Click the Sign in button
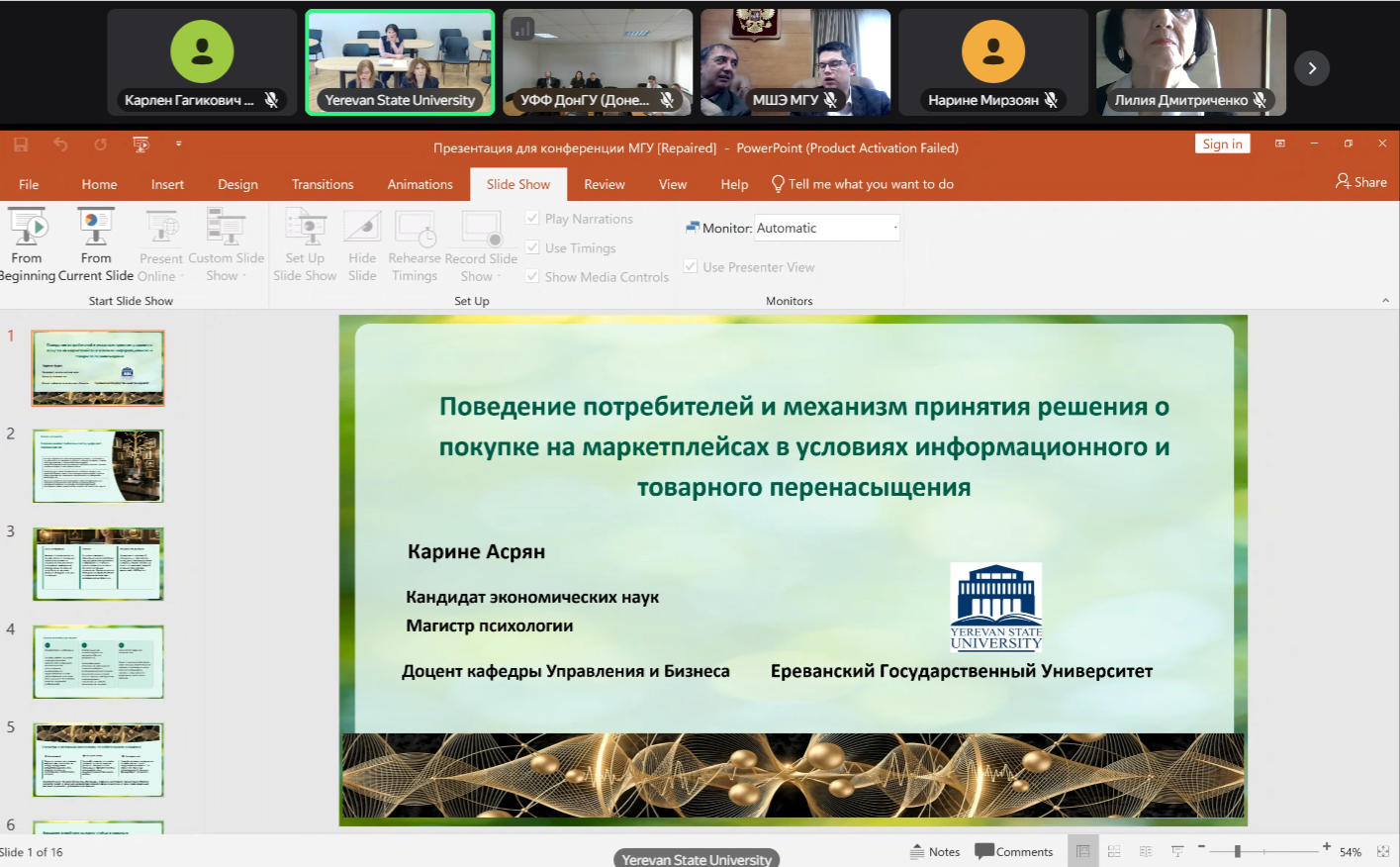1400x867 pixels. coord(1222,144)
